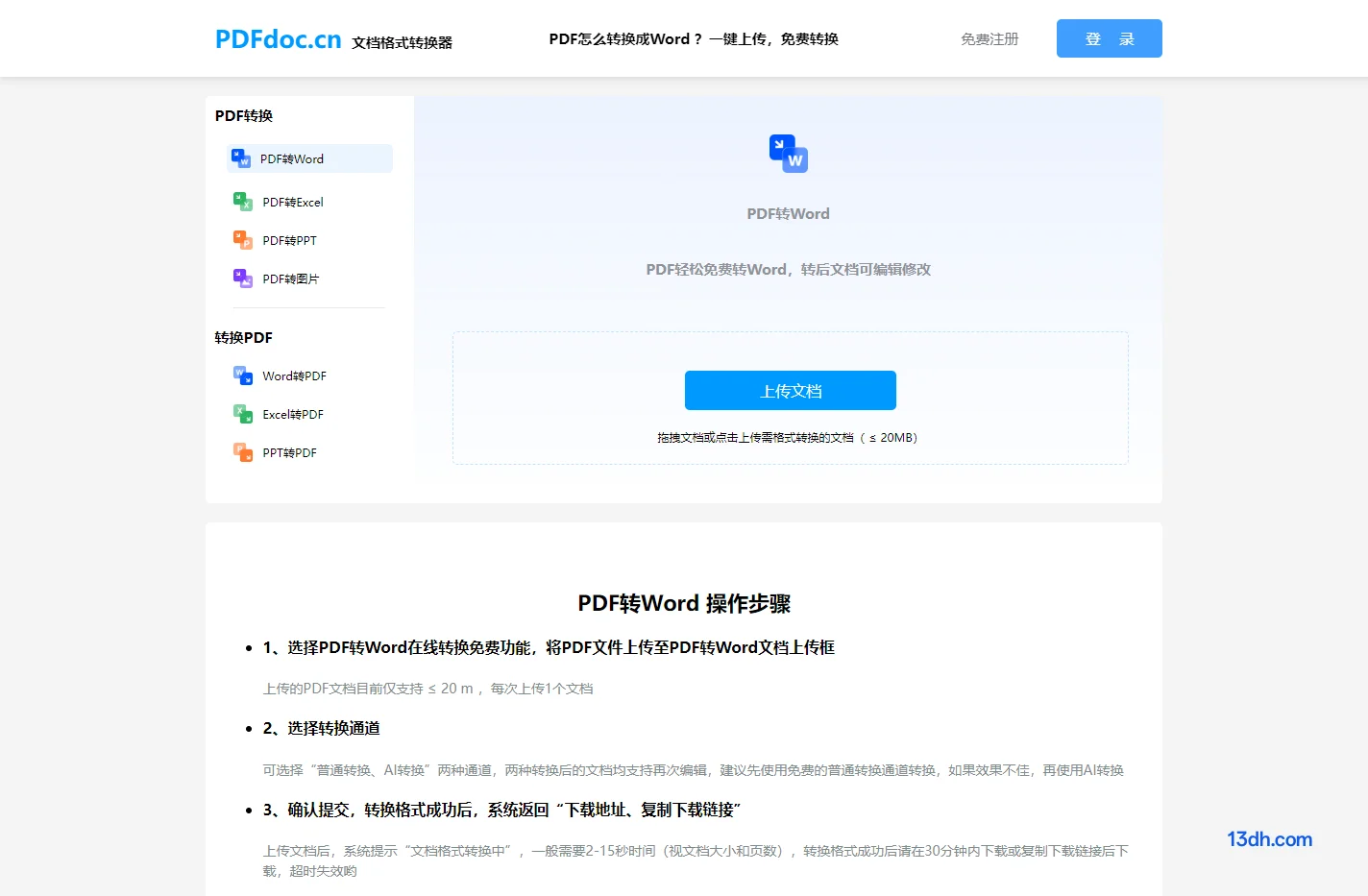This screenshot has height=896, width=1368.
Task: Open Word转PDF converter label
Action: 294,376
